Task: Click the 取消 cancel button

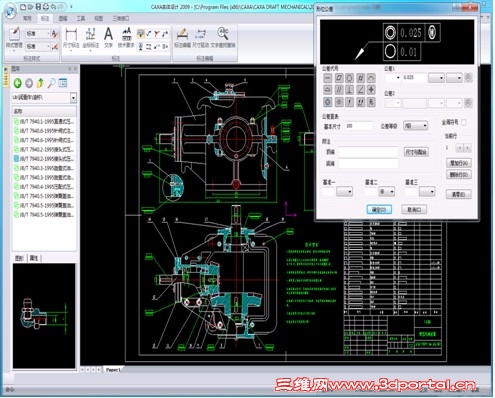Action: coord(414,210)
